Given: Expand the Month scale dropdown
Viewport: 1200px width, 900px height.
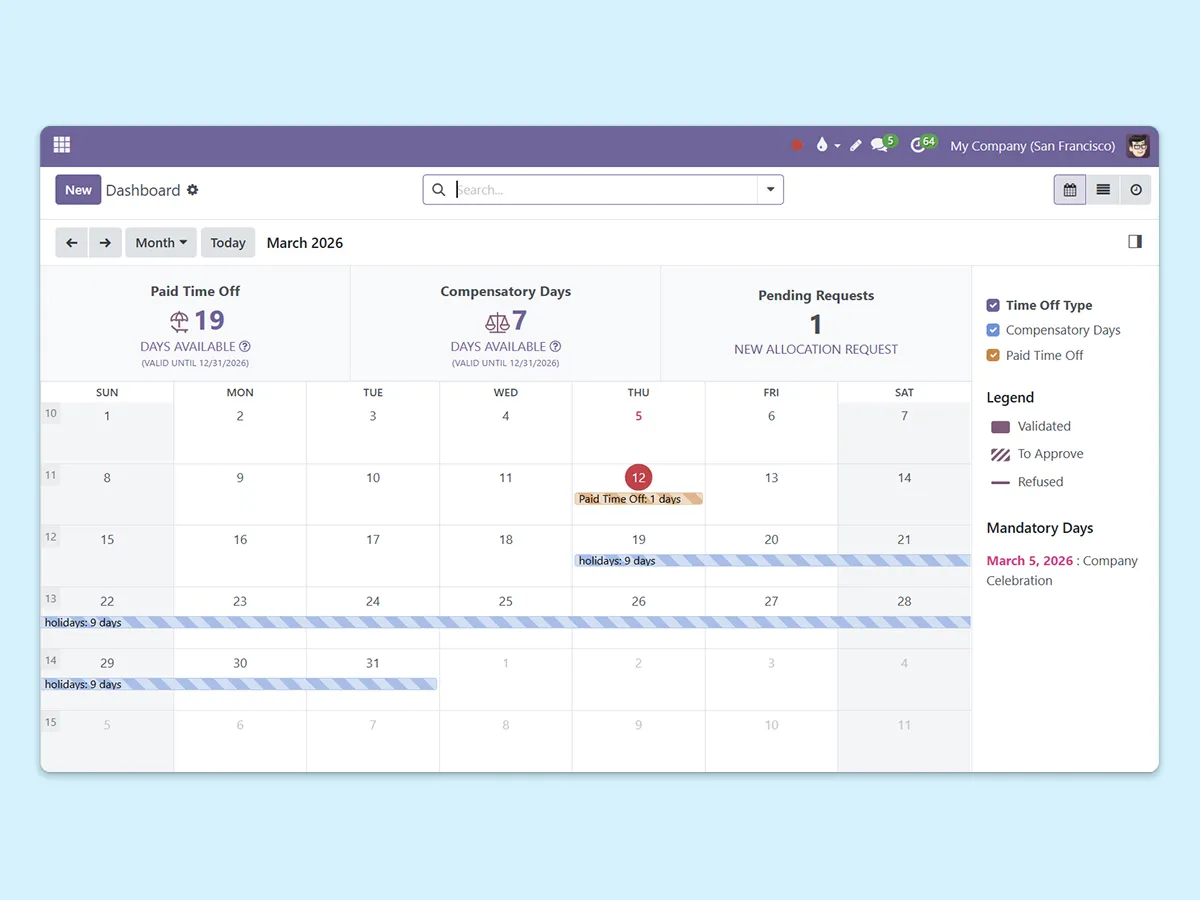Looking at the screenshot, I should (161, 243).
